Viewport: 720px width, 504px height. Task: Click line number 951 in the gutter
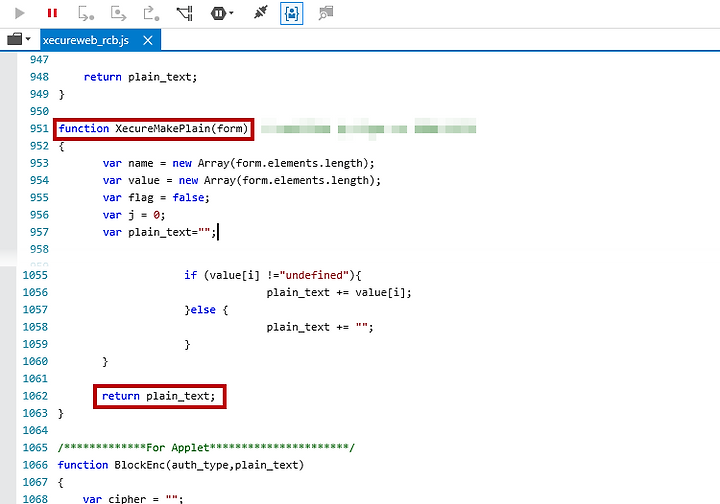coord(39,129)
